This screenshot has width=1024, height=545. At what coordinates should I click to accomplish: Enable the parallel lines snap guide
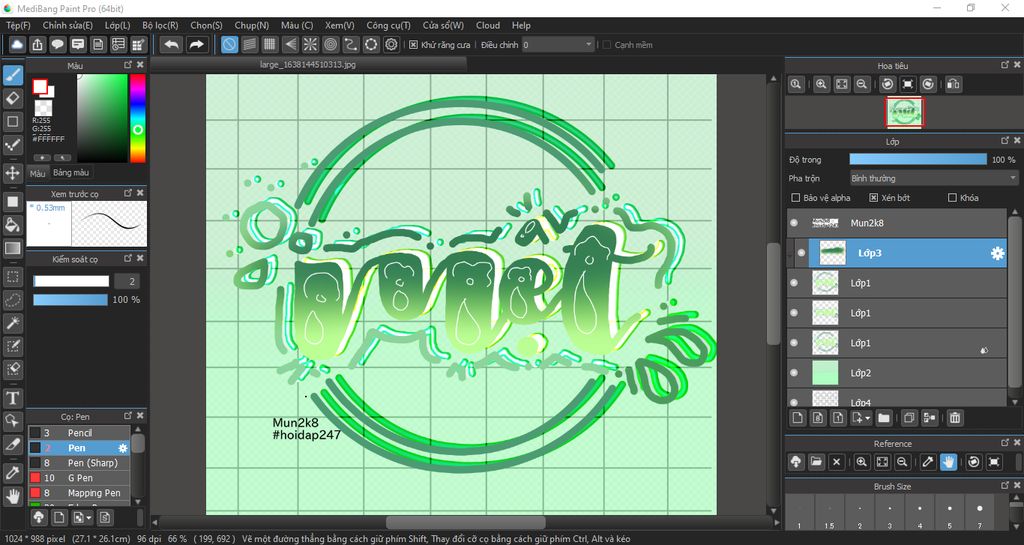click(x=249, y=44)
